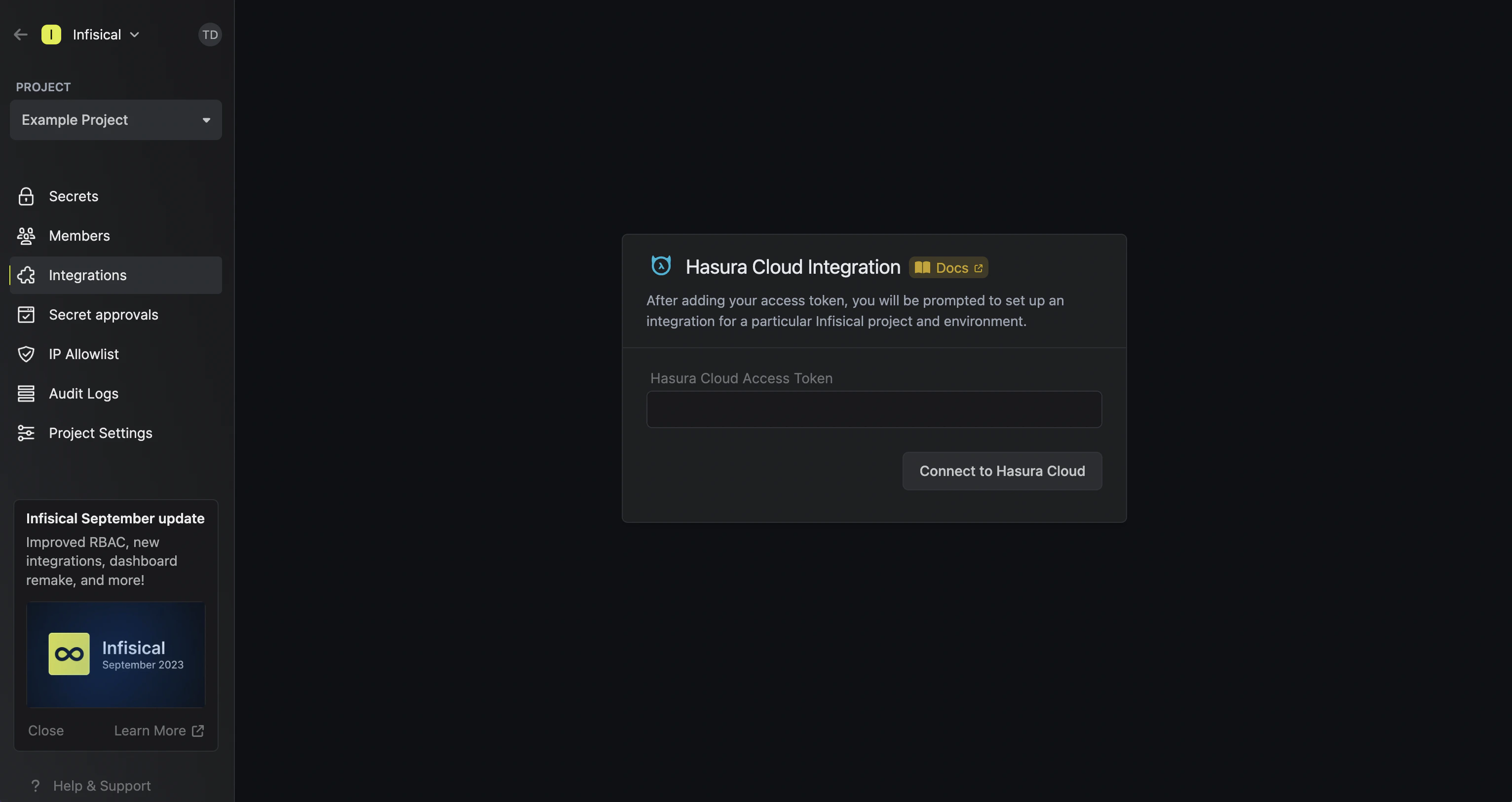This screenshot has width=1512, height=802.
Task: Click the Audit Logs list icon
Action: (26, 394)
